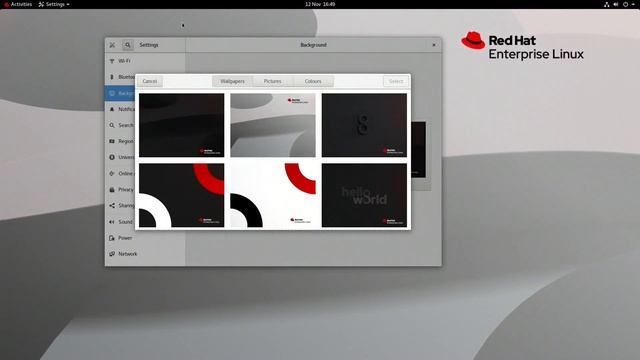Click the Region icon in sidebar

[x=112, y=141]
